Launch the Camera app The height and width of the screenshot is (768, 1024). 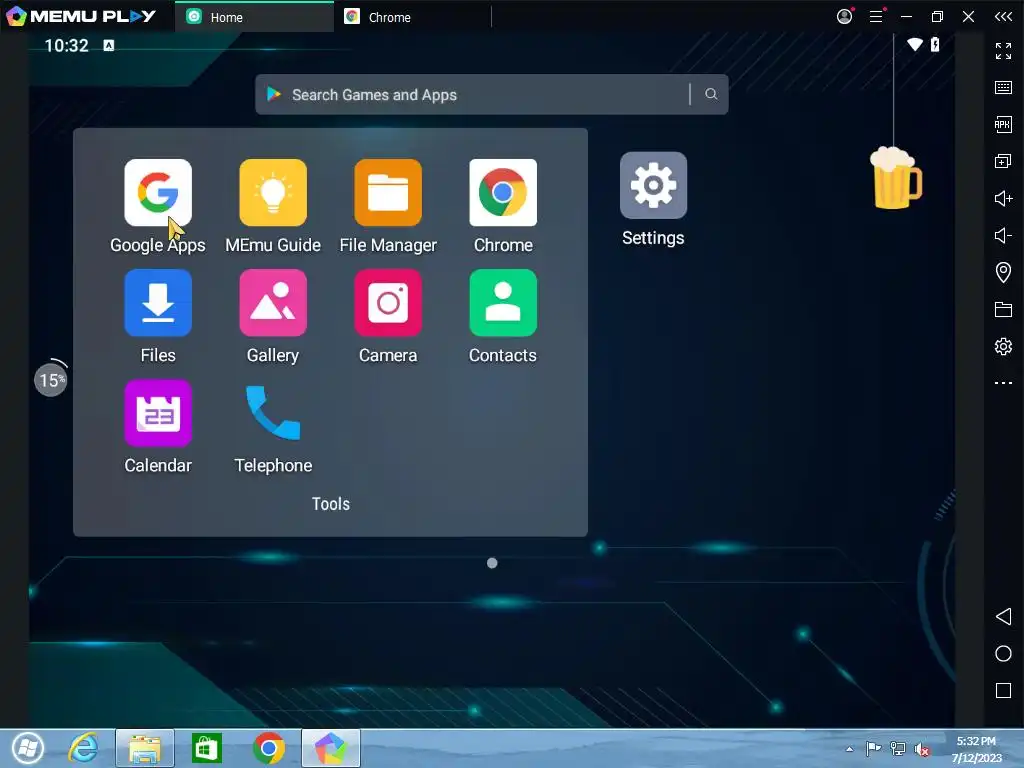(x=388, y=303)
